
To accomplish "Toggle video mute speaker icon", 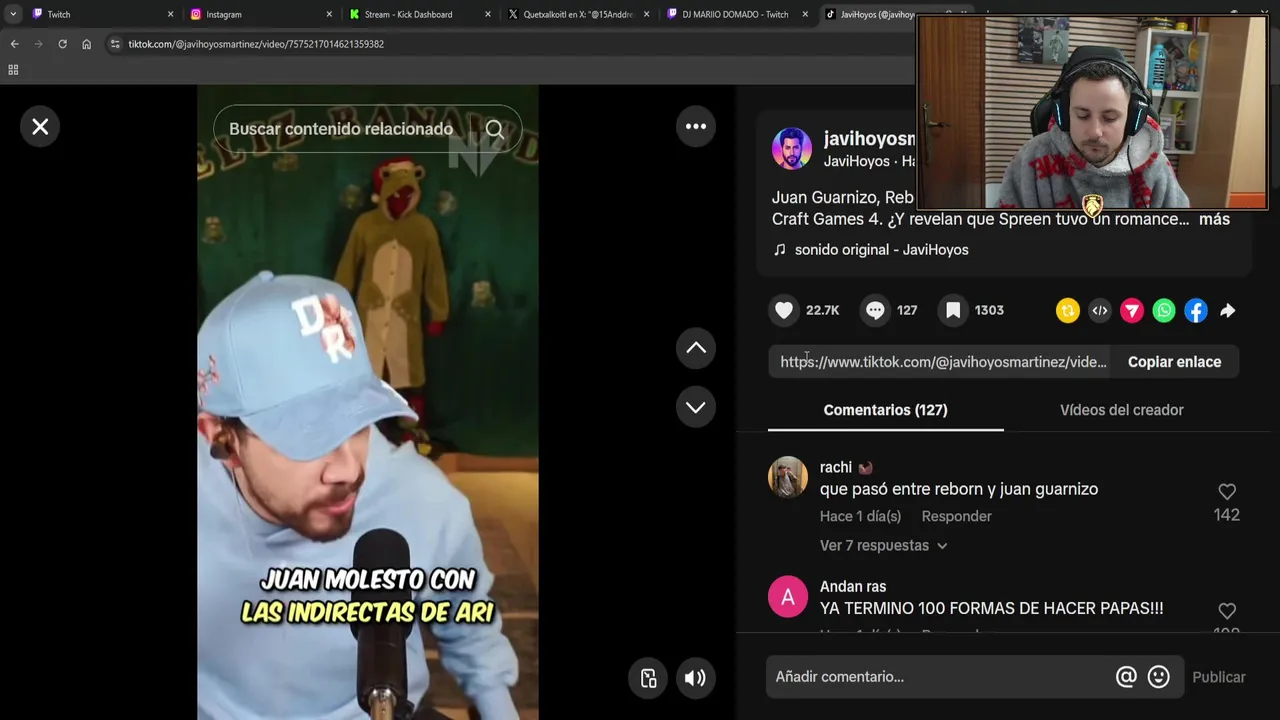I will point(695,678).
